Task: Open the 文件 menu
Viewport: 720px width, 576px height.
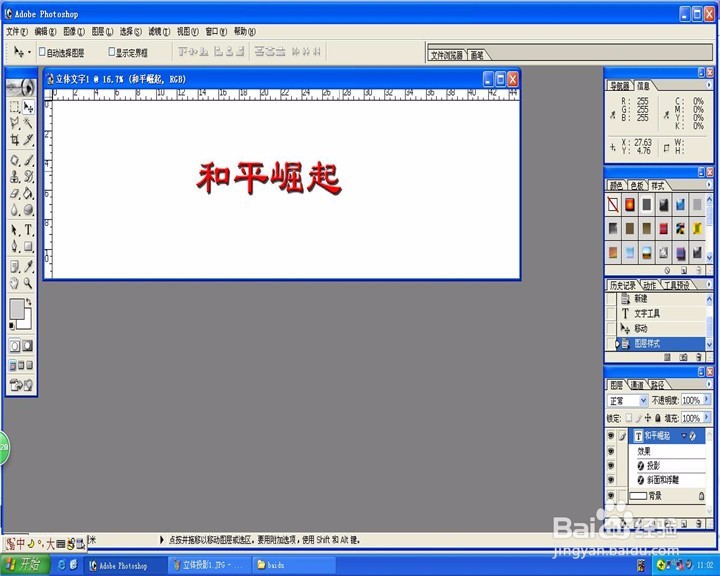Action: (17, 31)
